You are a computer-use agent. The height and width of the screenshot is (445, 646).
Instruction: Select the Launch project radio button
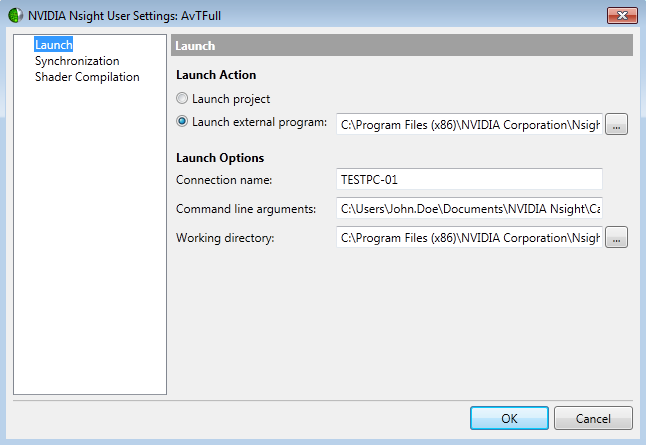[x=182, y=98]
